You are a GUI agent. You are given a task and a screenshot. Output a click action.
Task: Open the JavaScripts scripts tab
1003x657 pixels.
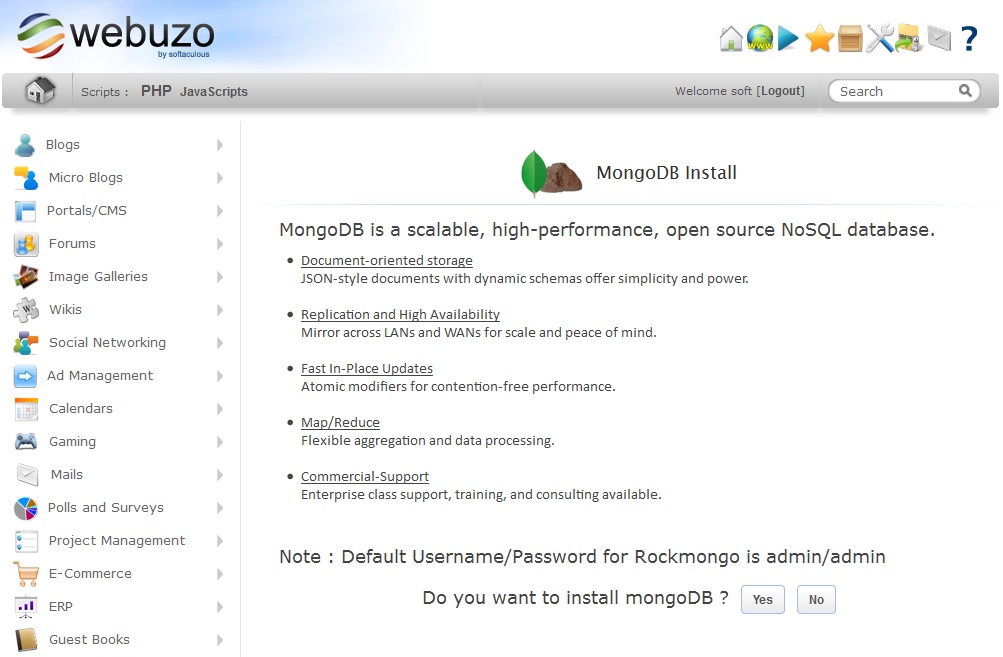214,91
